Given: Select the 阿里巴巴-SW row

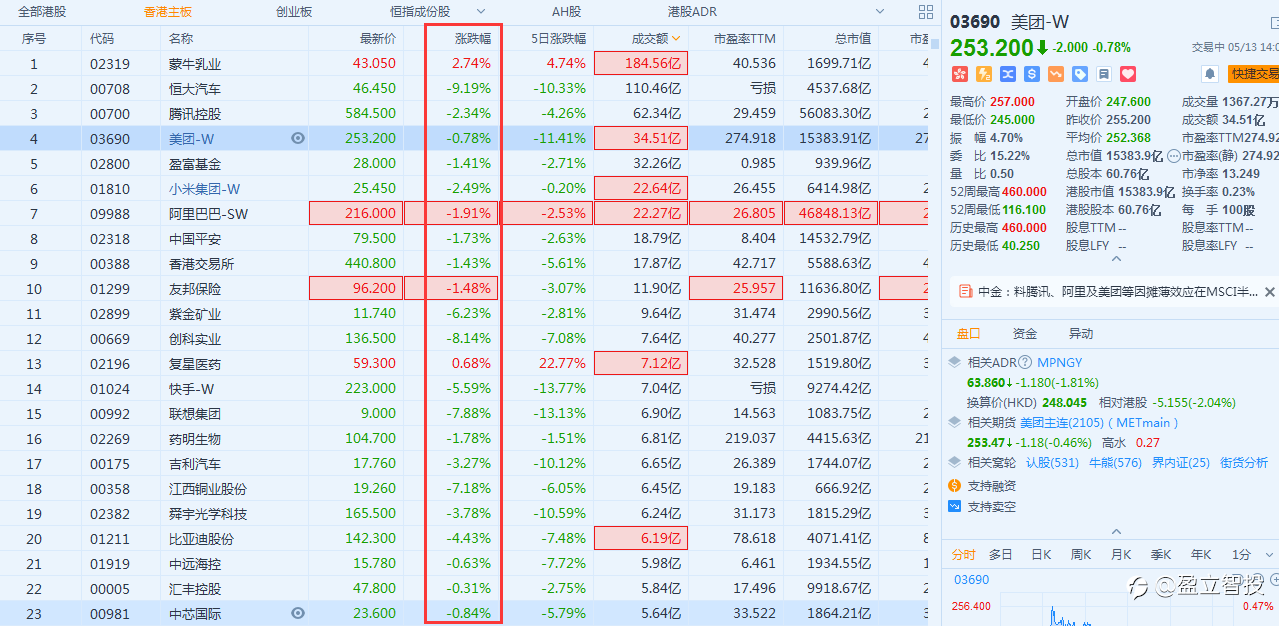Looking at the screenshot, I should point(465,213).
